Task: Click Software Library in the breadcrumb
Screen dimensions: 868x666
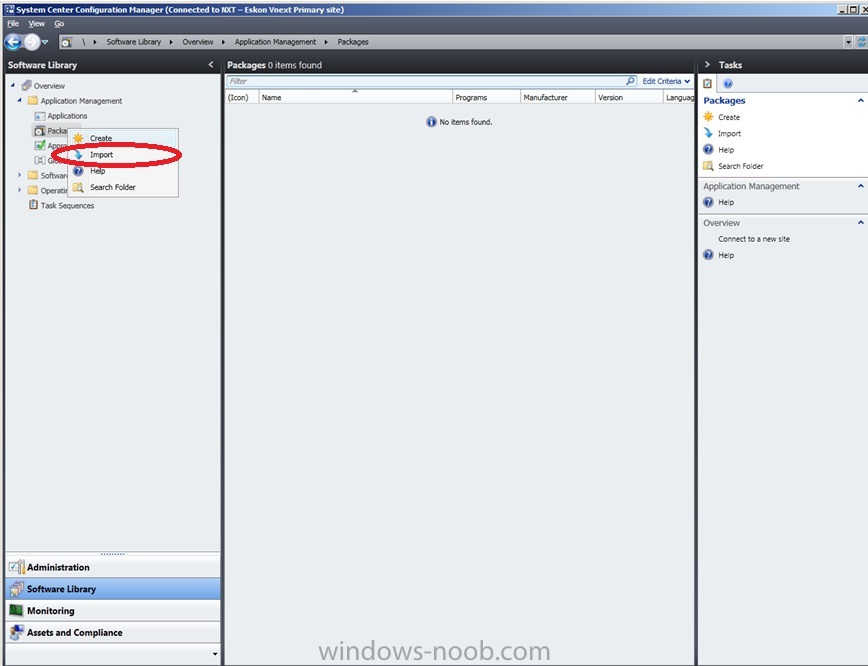Action: coord(133,42)
